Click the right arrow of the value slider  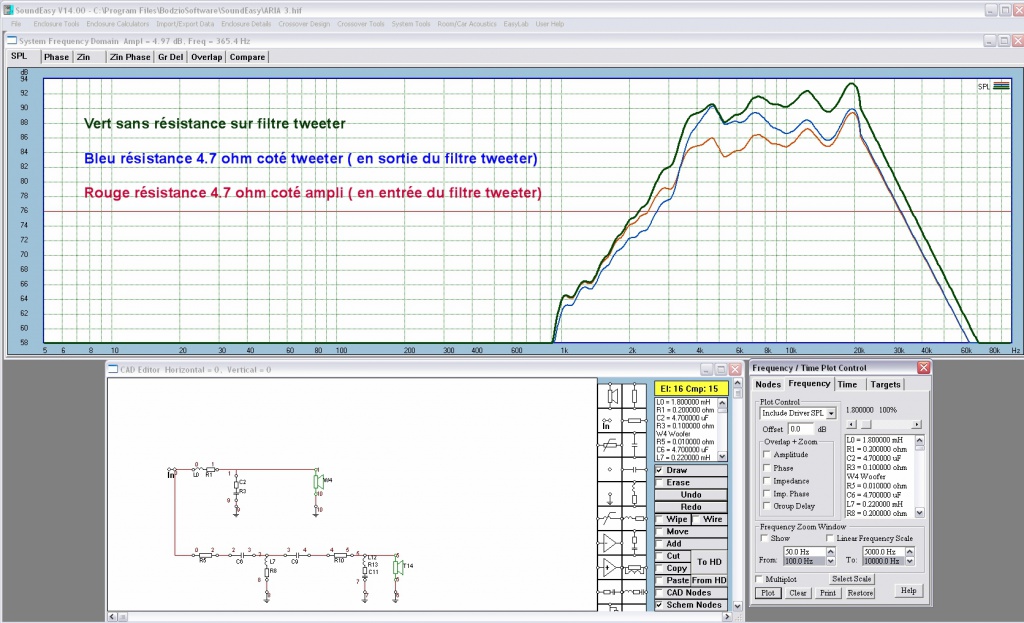[x=917, y=424]
